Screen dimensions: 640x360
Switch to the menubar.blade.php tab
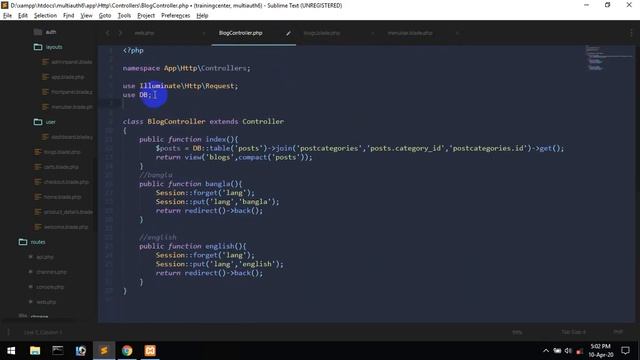point(410,33)
